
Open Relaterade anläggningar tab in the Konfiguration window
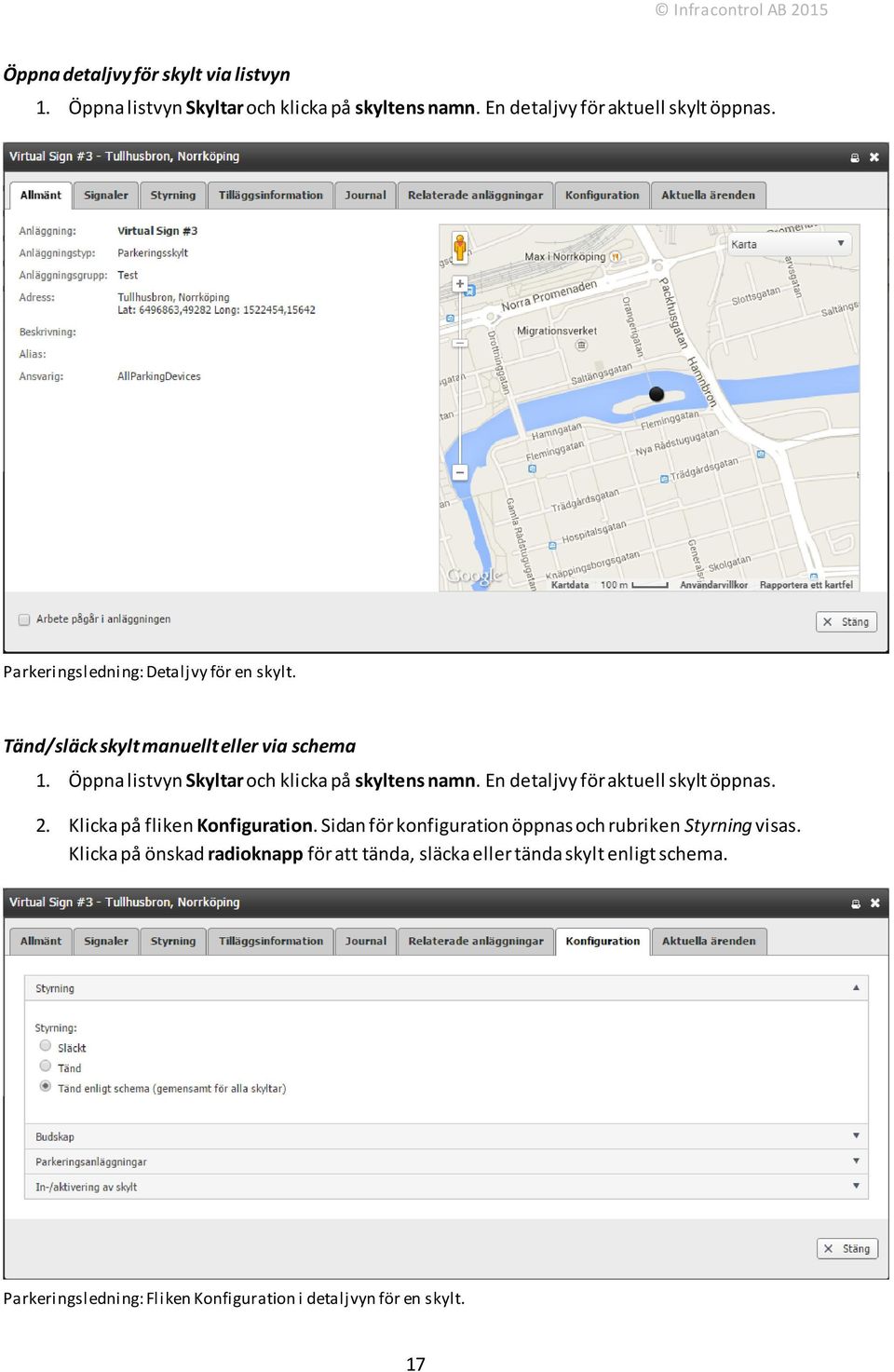476,942
